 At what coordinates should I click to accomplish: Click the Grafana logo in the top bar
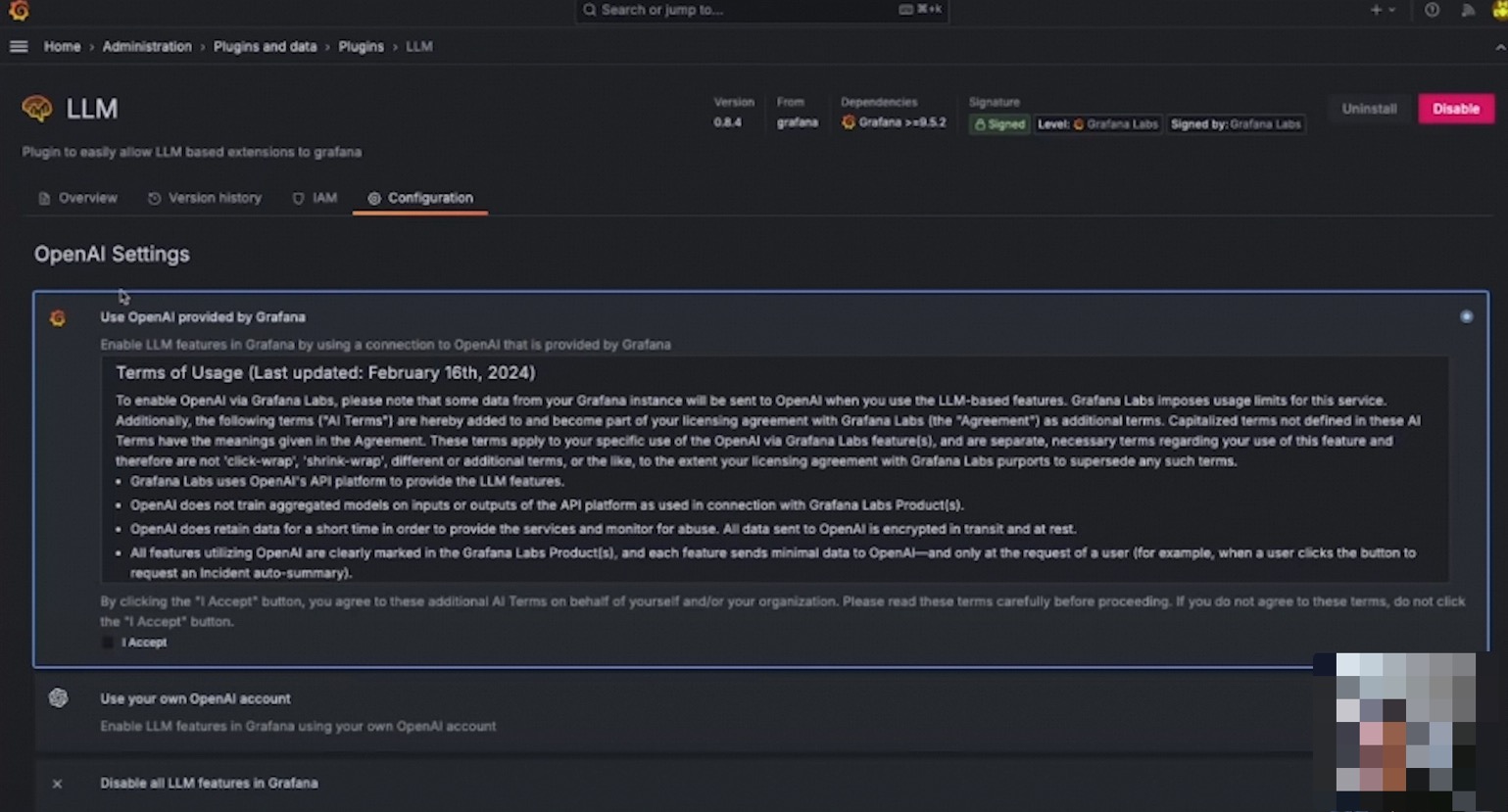(x=19, y=11)
